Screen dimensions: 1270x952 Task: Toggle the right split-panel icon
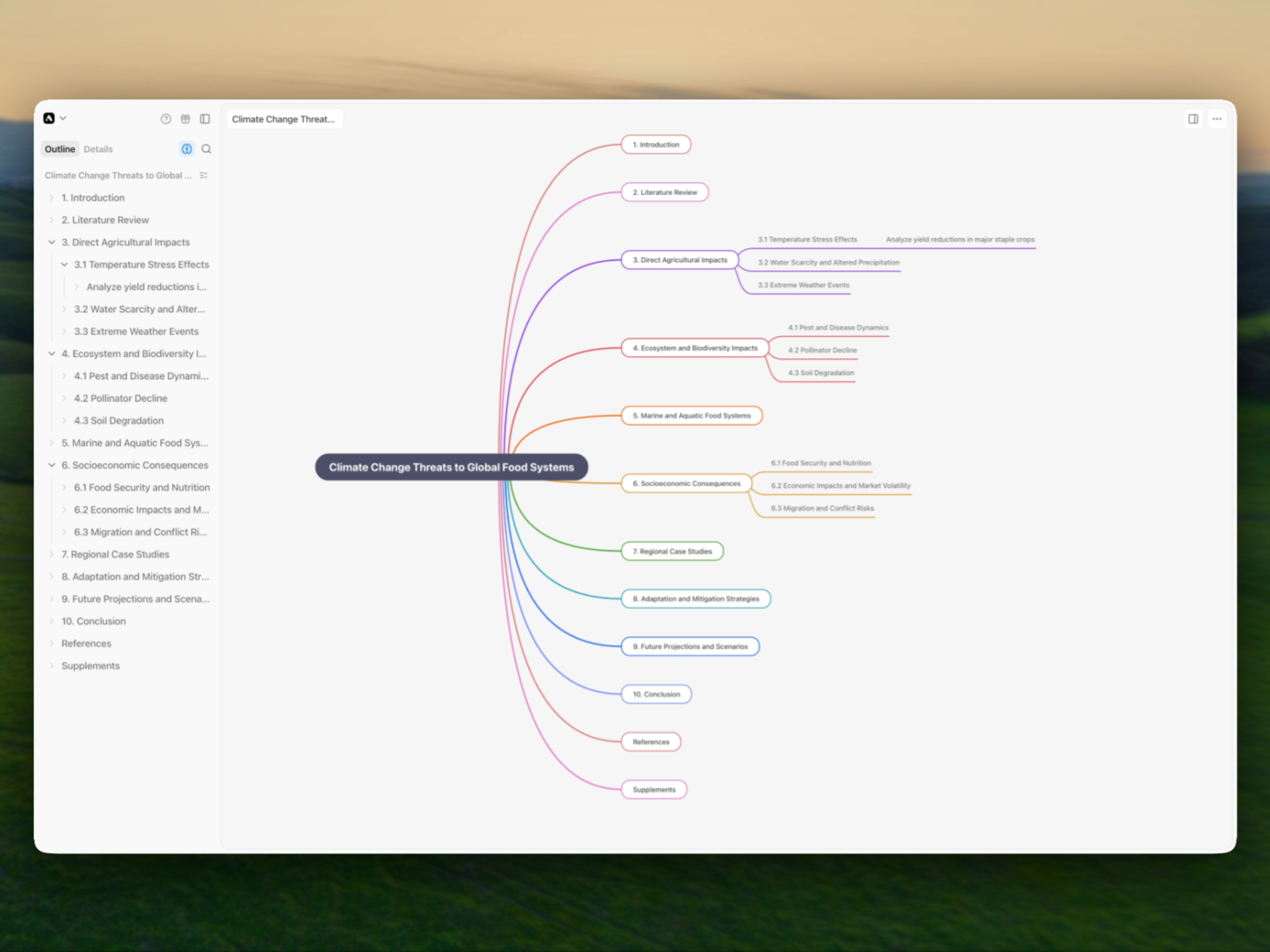1193,119
